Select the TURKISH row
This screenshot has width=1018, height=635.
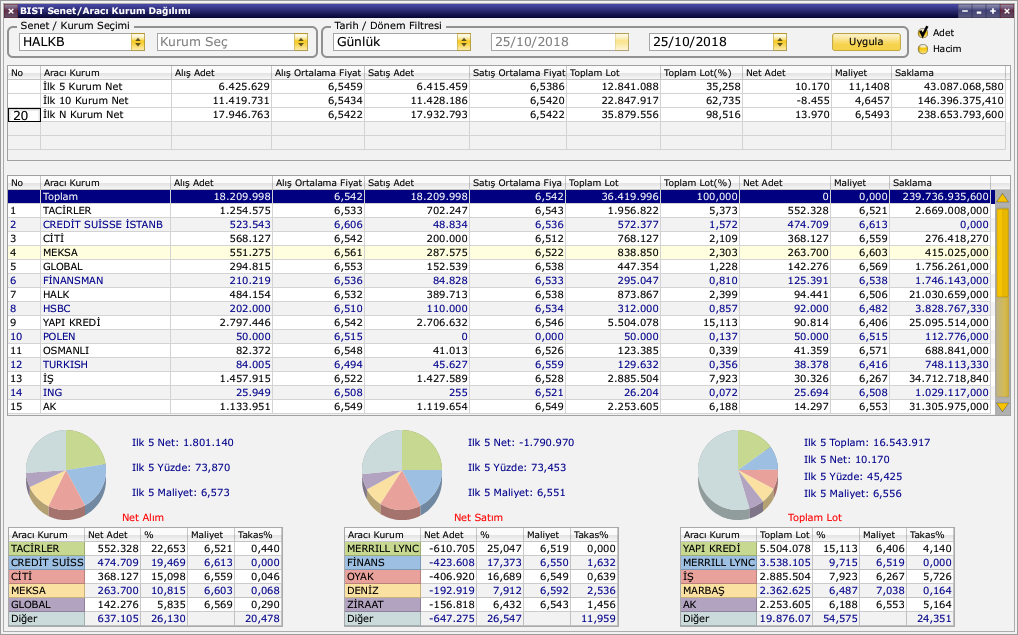[x=499, y=365]
